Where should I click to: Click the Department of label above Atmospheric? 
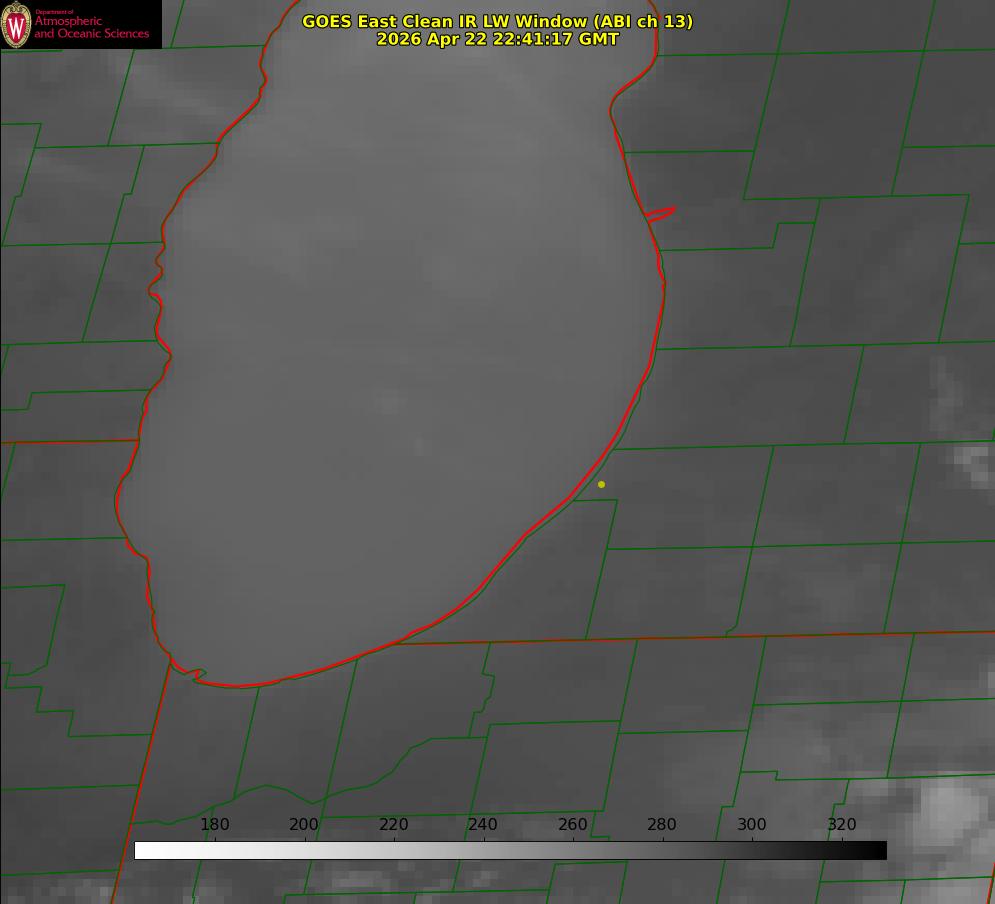pos(55,12)
